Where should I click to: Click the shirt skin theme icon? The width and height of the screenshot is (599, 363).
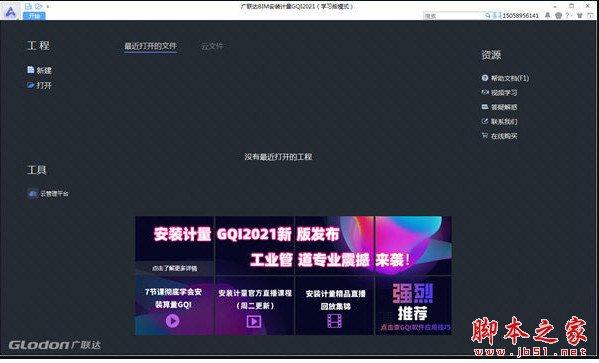pos(580,15)
